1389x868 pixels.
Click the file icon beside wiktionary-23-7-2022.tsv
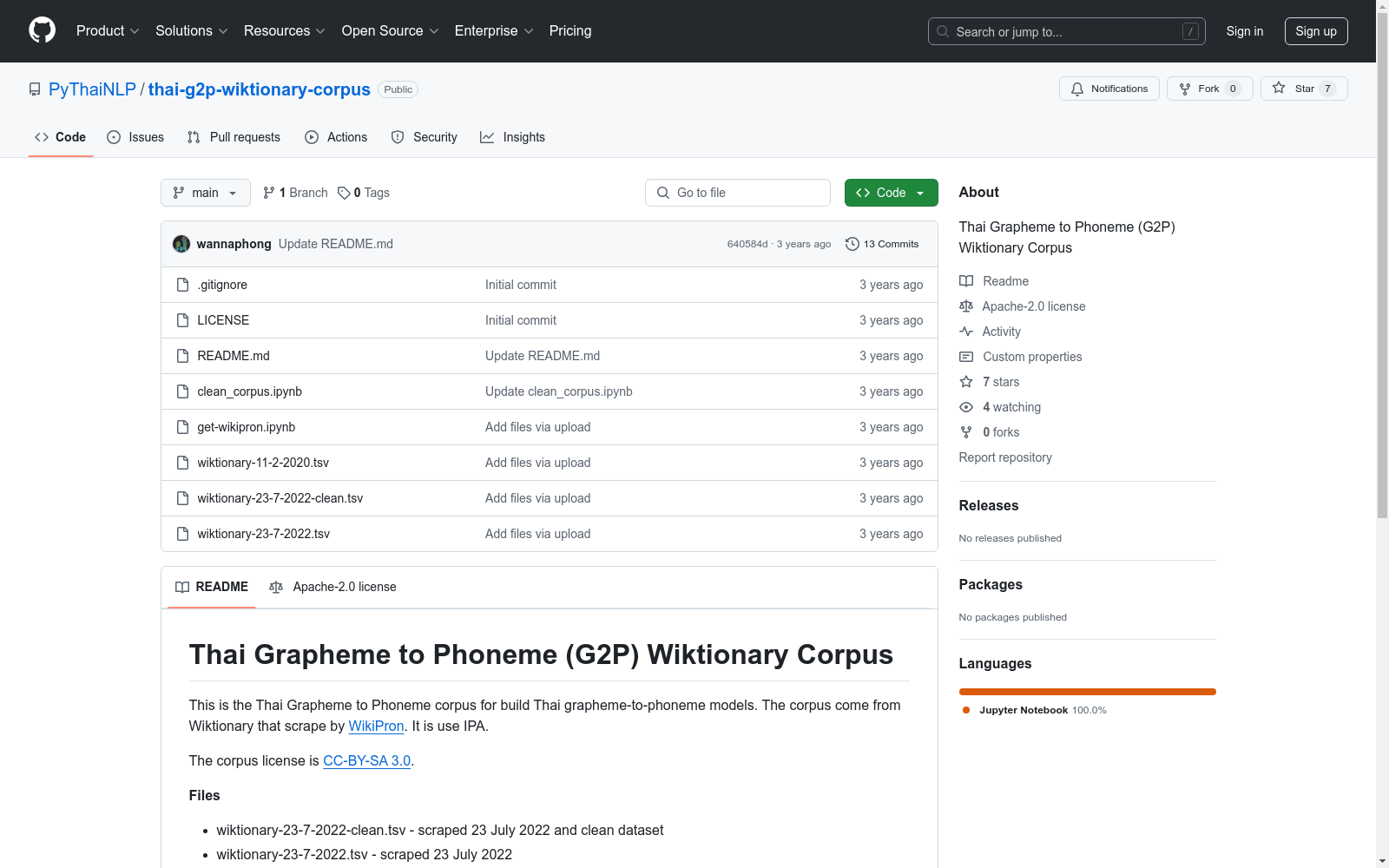(182, 534)
